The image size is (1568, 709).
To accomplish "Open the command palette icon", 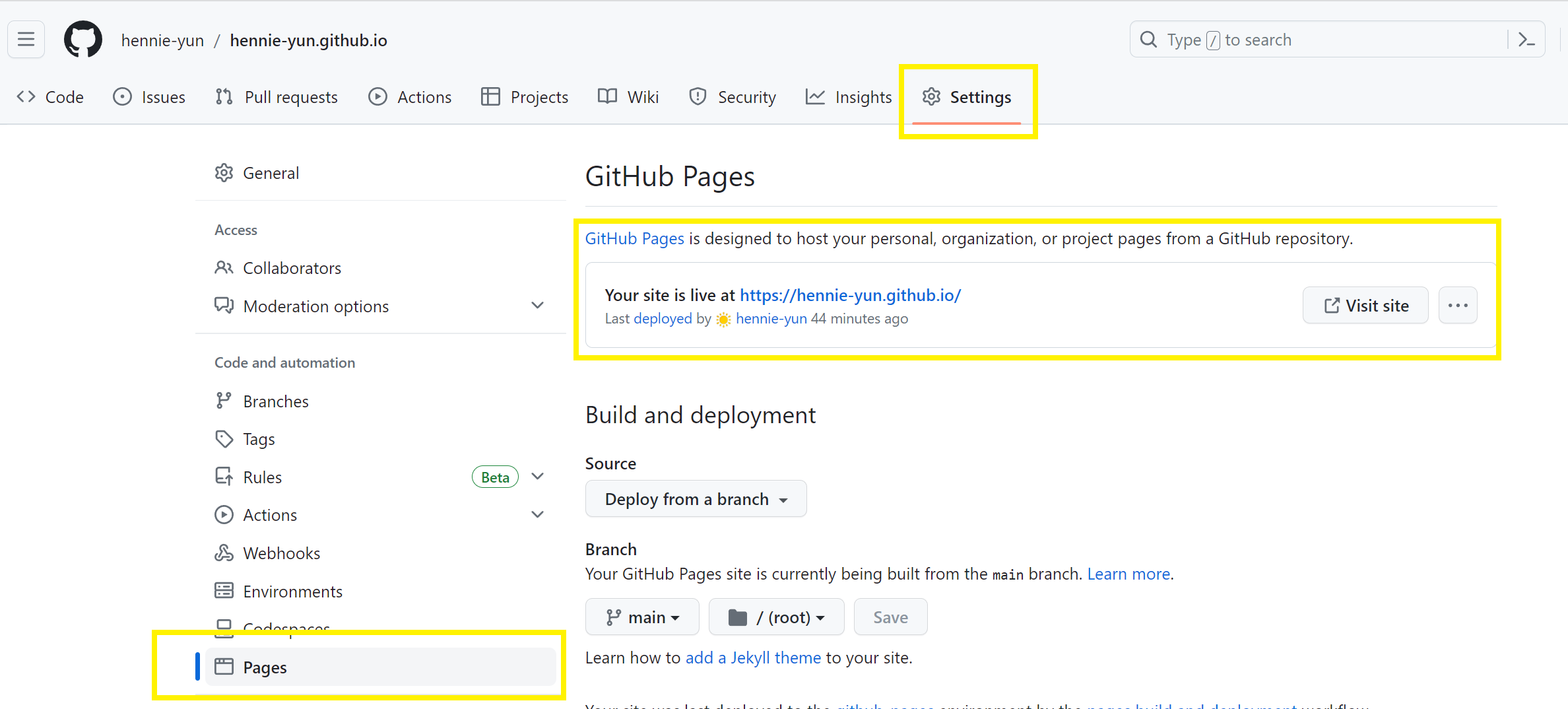I will click(x=1526, y=40).
